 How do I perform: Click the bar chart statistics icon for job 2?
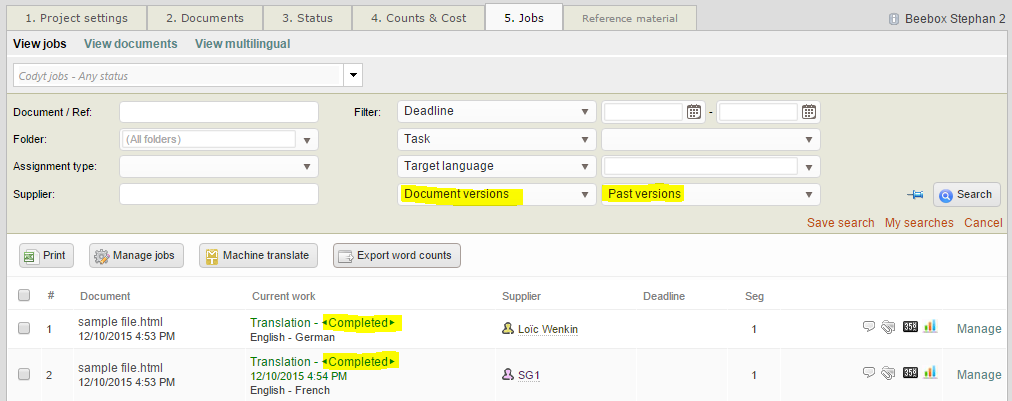coord(930,373)
